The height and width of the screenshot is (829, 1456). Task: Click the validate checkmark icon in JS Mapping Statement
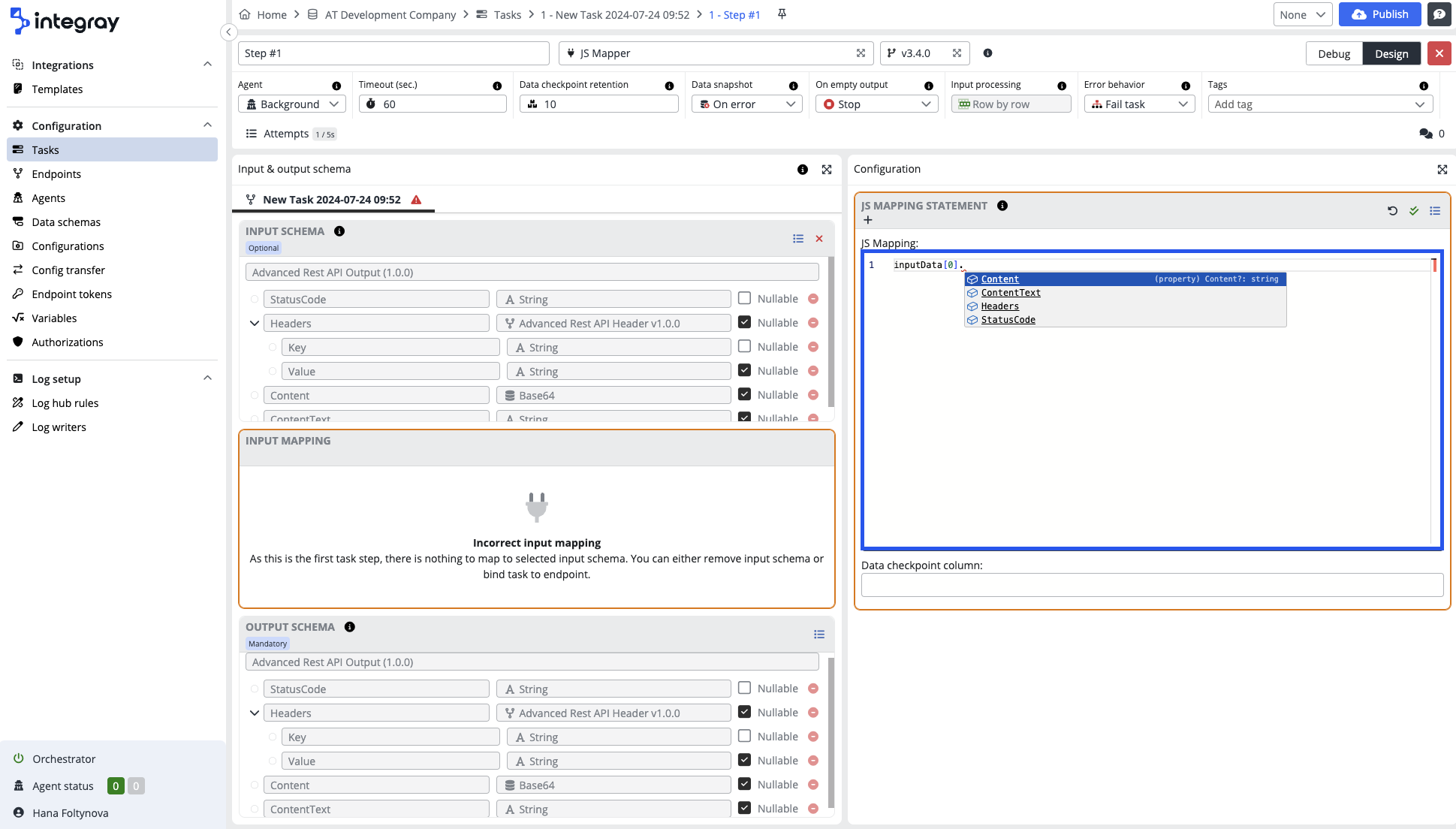tap(1414, 211)
